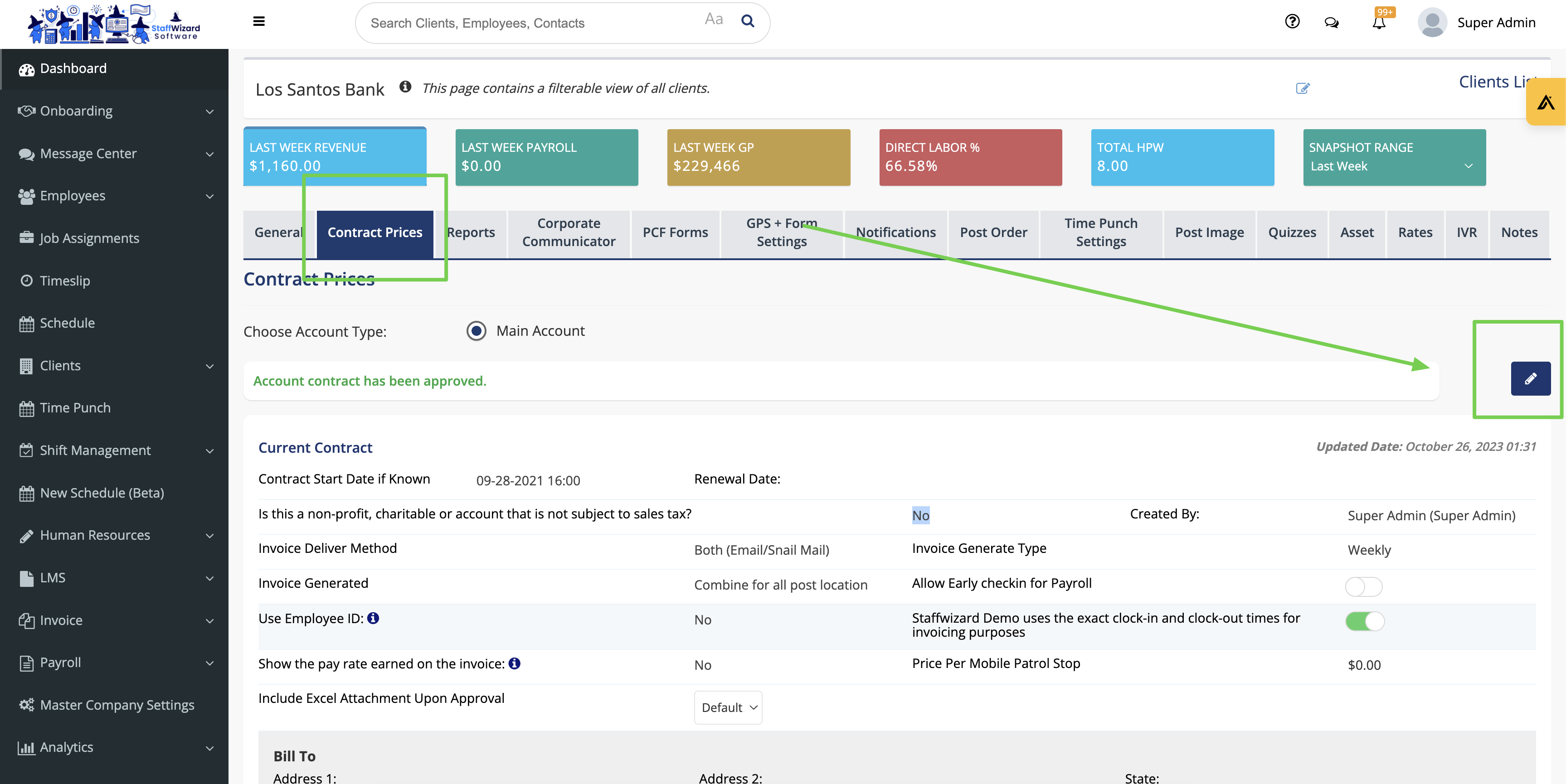Image resolution: width=1566 pixels, height=784 pixels.
Task: Open Timeslip in the sidebar
Action: tap(64, 281)
